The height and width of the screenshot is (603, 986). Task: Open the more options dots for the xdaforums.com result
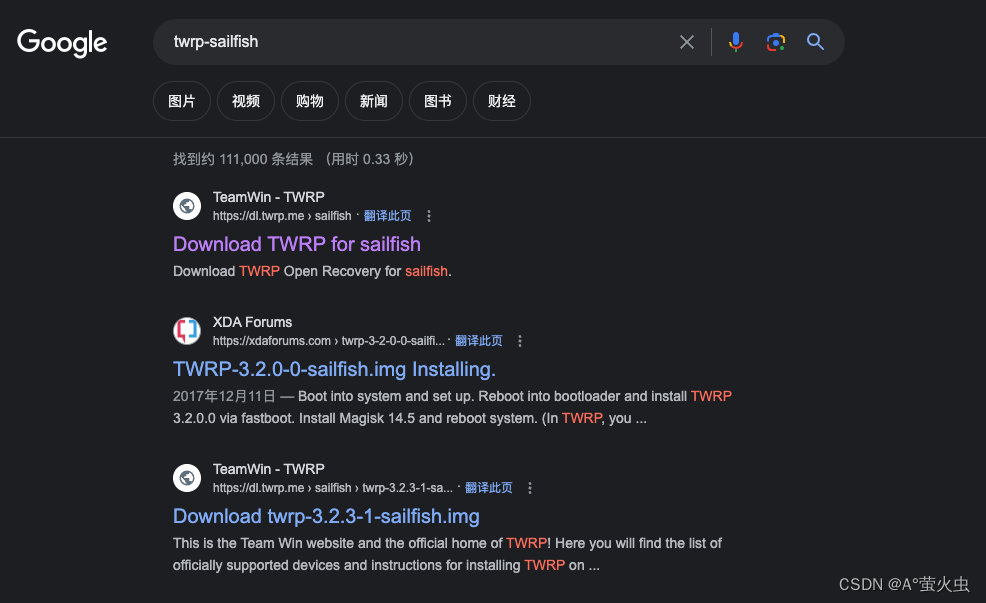(x=519, y=341)
